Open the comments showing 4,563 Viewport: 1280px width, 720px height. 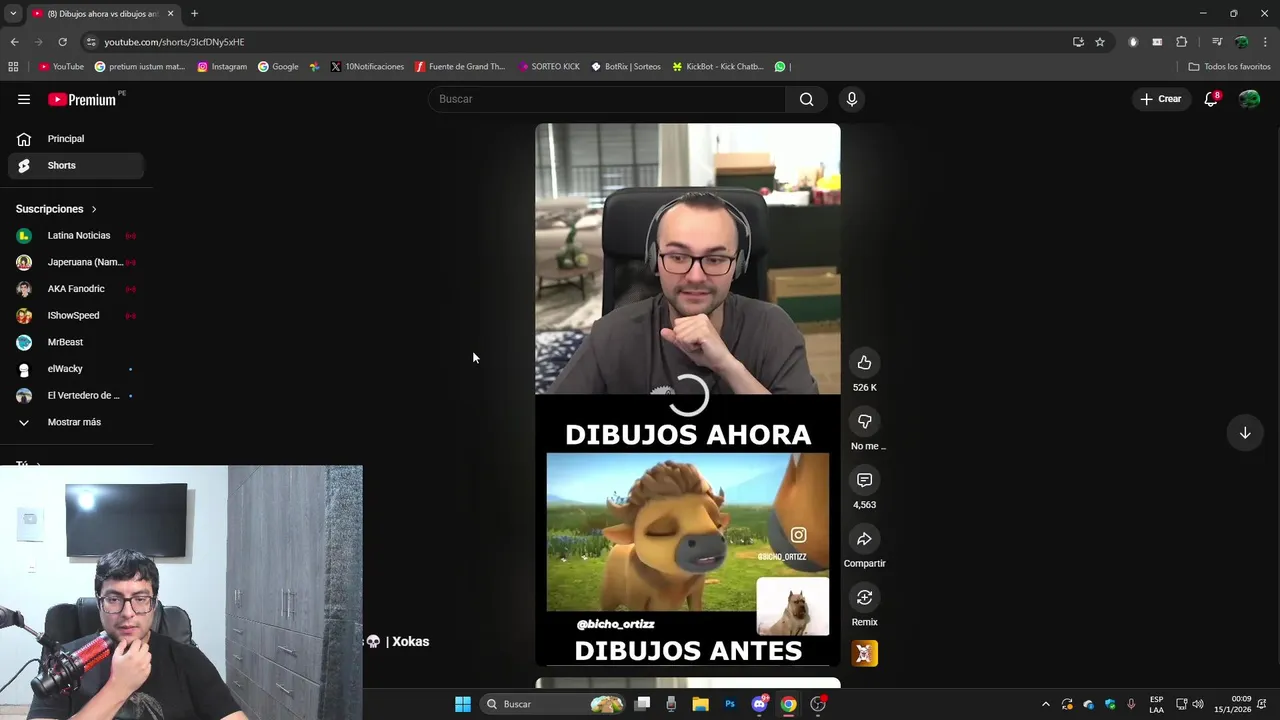864,480
